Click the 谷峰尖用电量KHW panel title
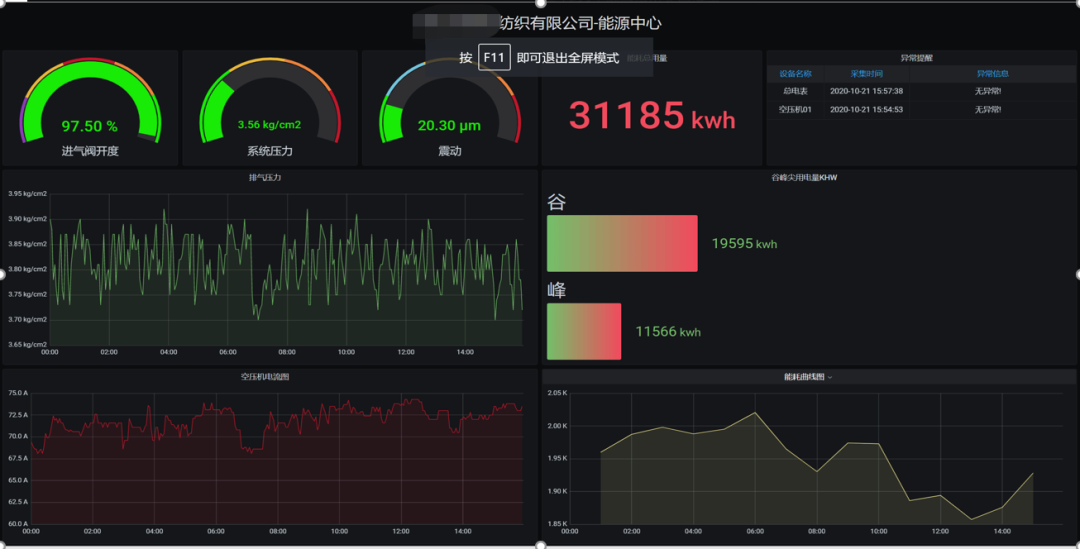 point(809,177)
